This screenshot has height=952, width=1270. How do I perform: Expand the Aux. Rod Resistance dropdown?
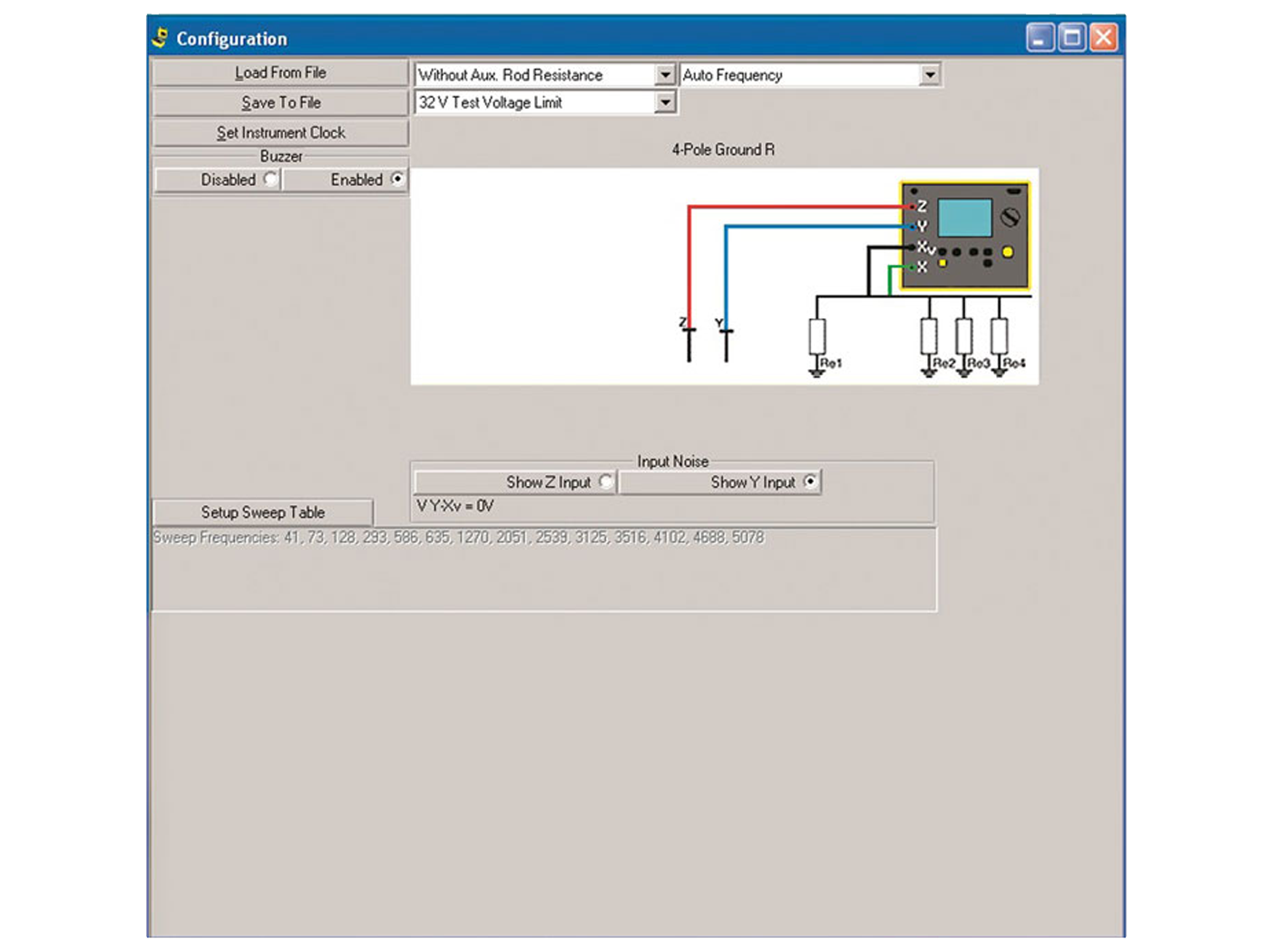tap(665, 75)
